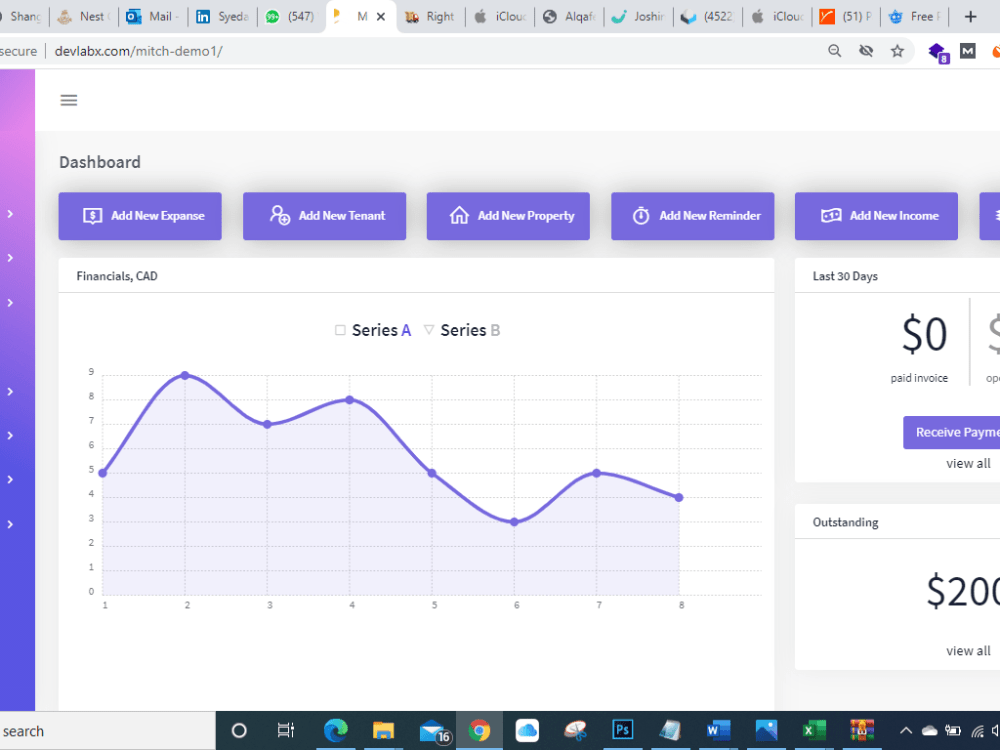Click the $0 paid invoice amount

point(924,334)
